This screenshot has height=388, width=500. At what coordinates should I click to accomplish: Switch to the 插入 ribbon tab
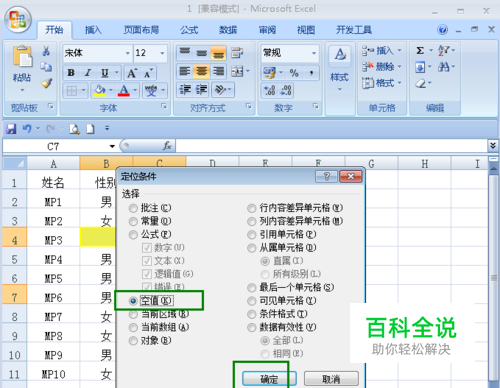click(93, 30)
